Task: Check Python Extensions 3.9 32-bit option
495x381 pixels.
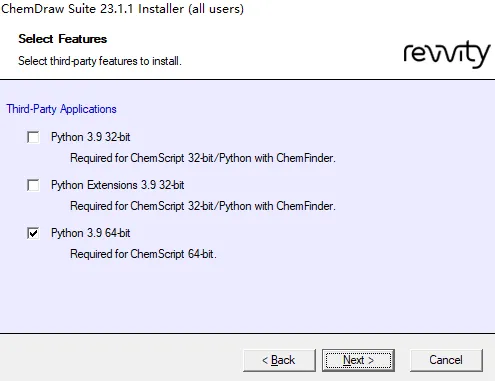Action: click(33, 185)
